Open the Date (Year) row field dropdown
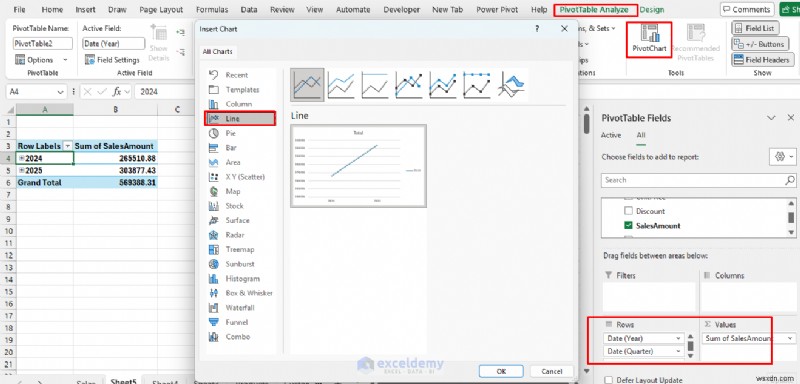Viewport: 800px width, 384px height. (x=679, y=338)
